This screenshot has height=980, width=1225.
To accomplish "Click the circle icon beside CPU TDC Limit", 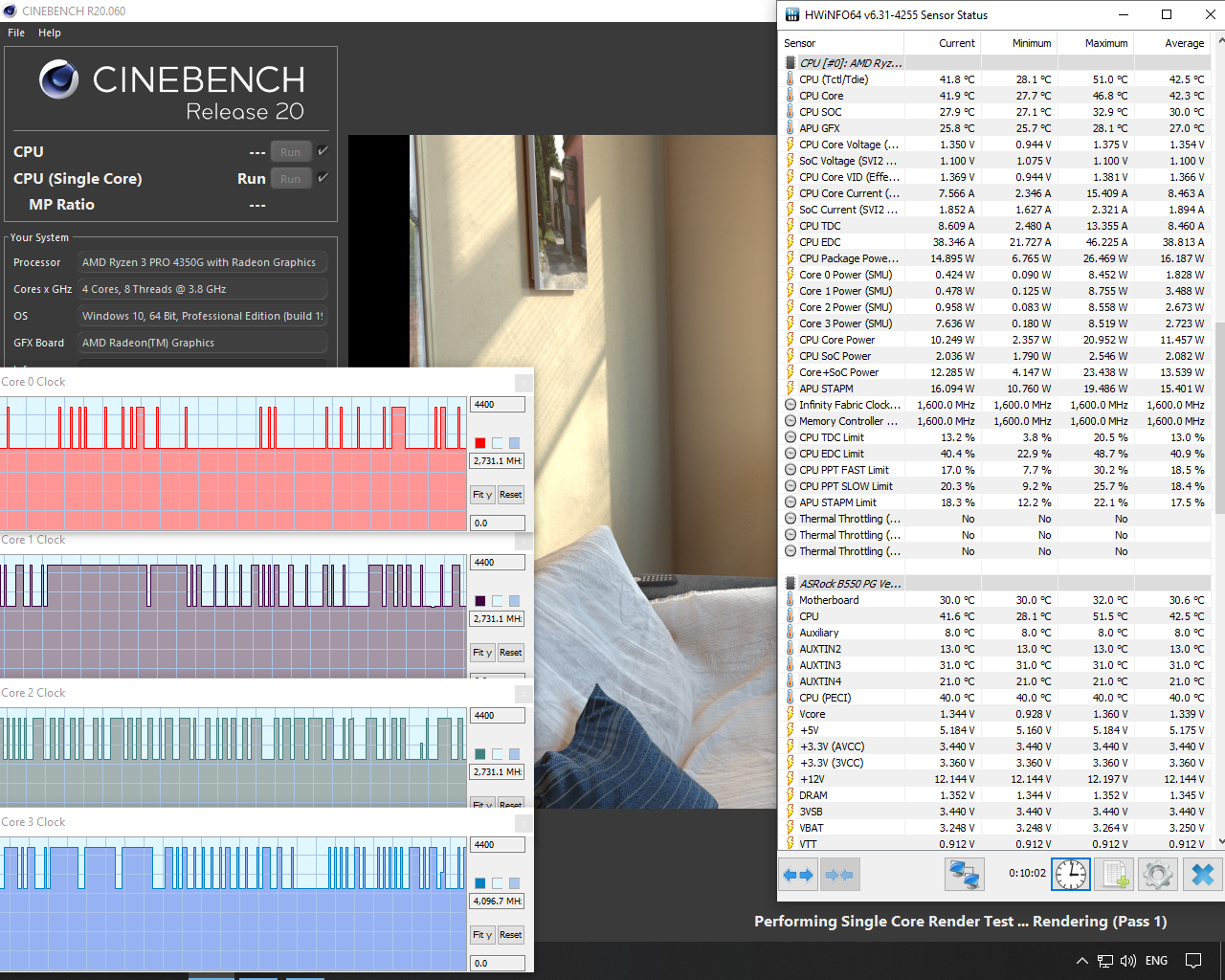I will [791, 437].
